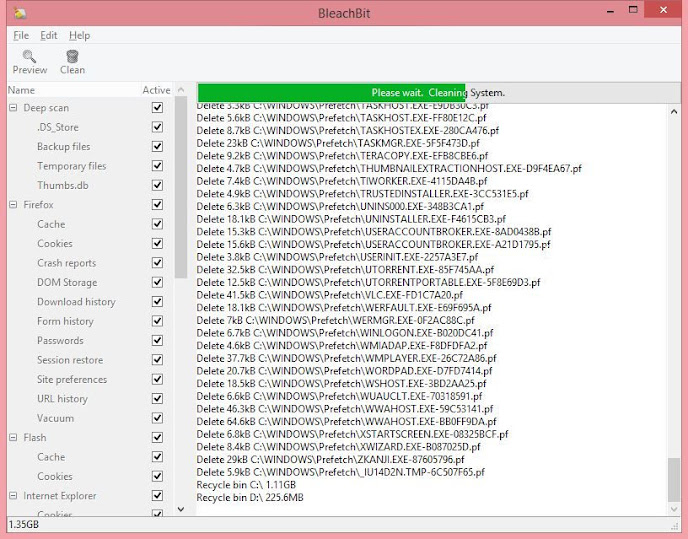Open the Edit menu

click(x=49, y=36)
